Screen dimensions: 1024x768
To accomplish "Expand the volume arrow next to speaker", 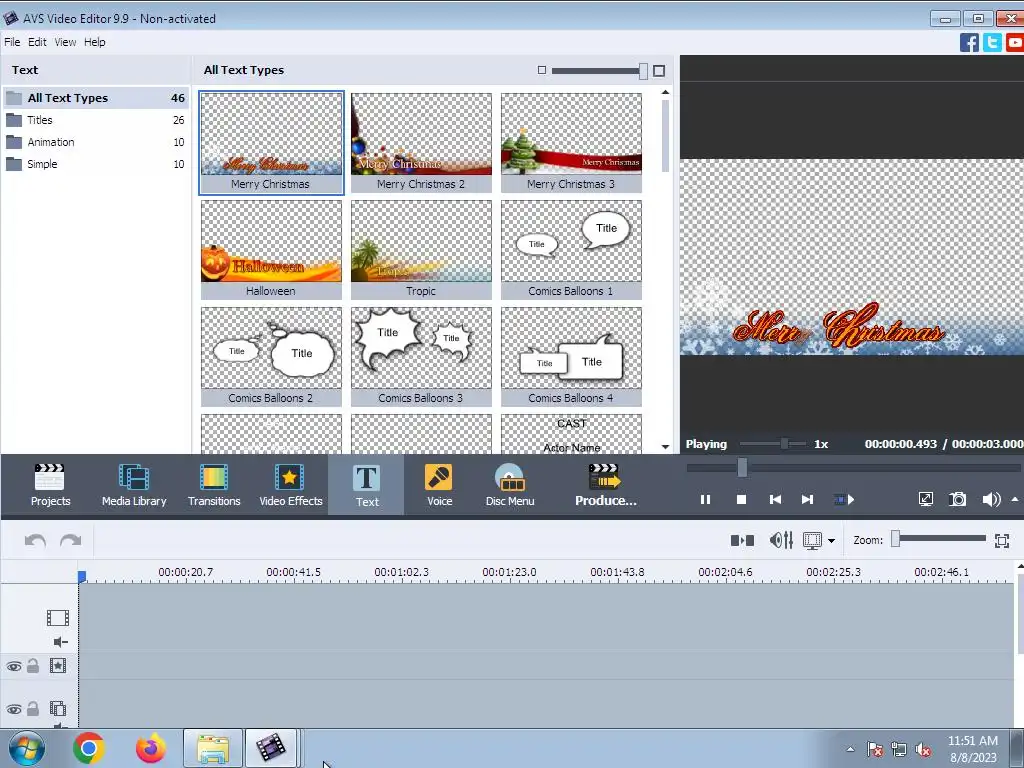I will 1015,499.
